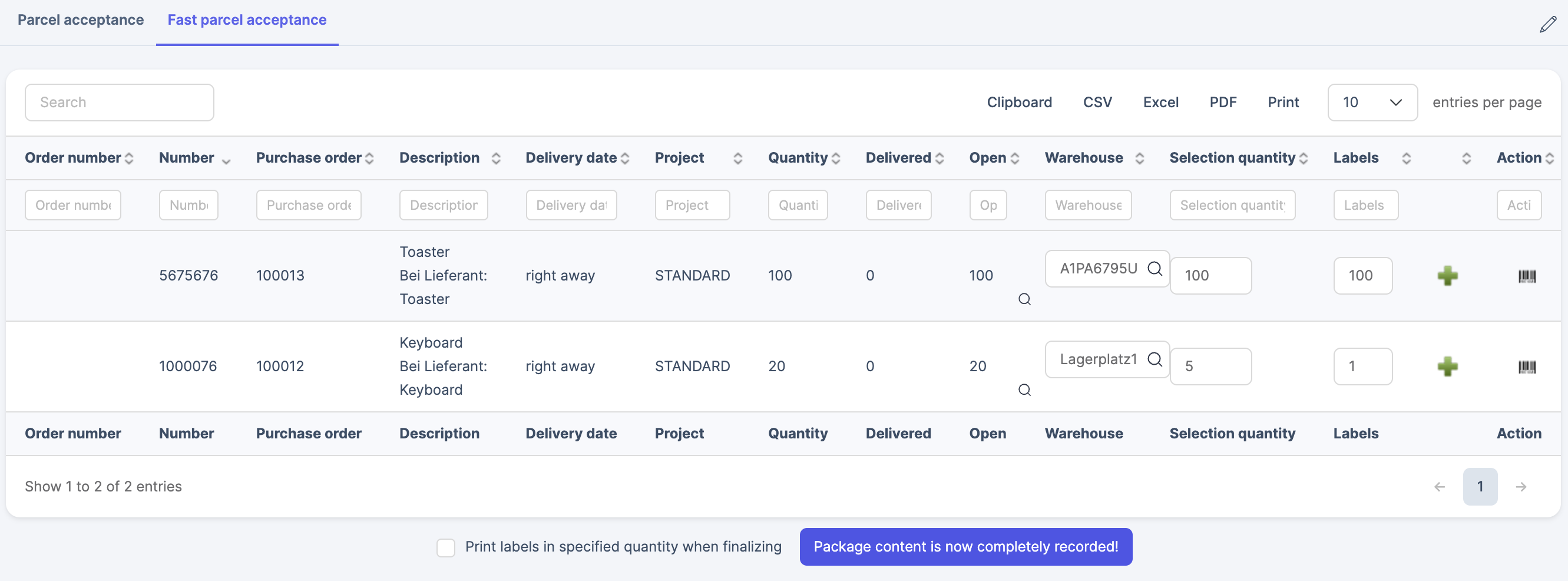Click the green plus icon in Toaster row
This screenshot has width=1568, height=581.
(1447, 276)
